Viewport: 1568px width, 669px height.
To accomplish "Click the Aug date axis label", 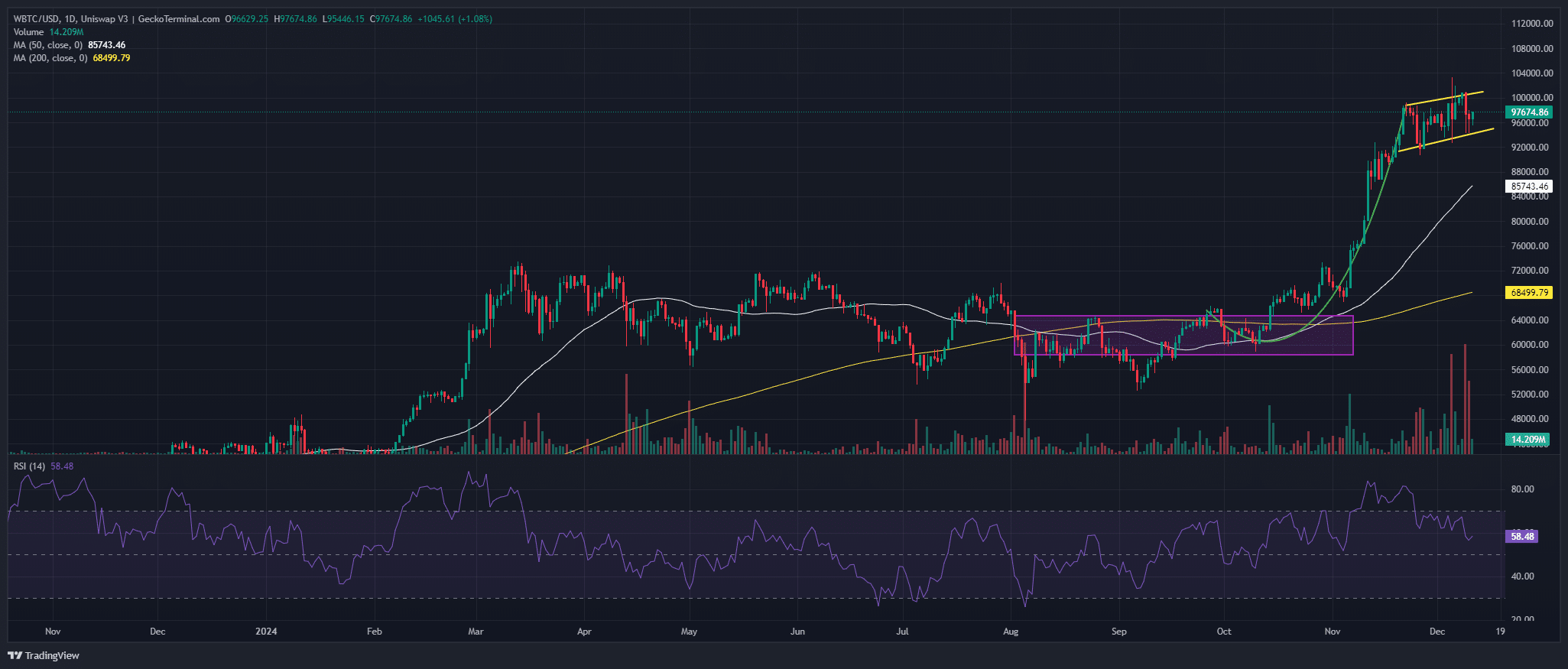I will (1011, 632).
